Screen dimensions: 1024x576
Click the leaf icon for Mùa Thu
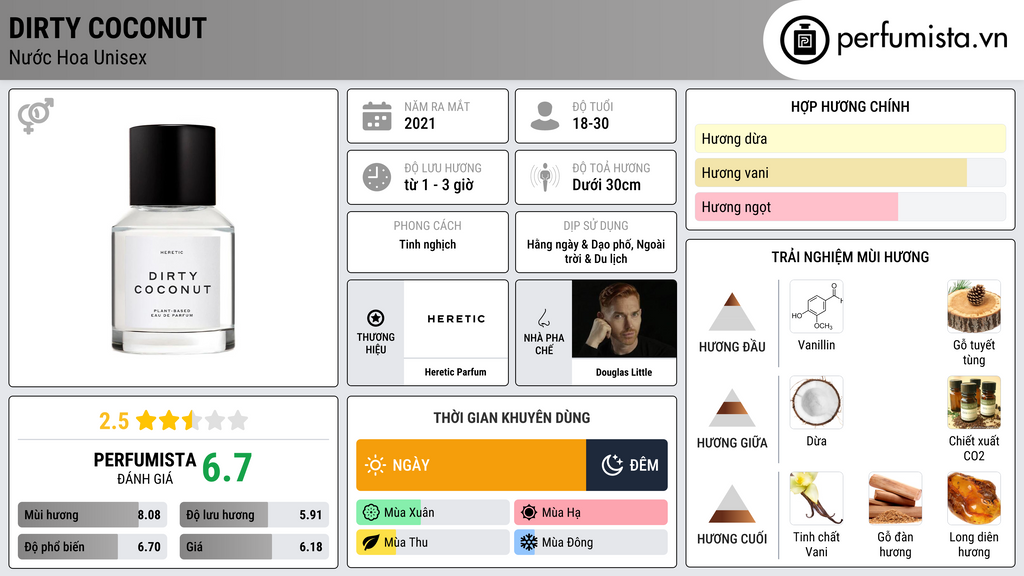pos(371,543)
